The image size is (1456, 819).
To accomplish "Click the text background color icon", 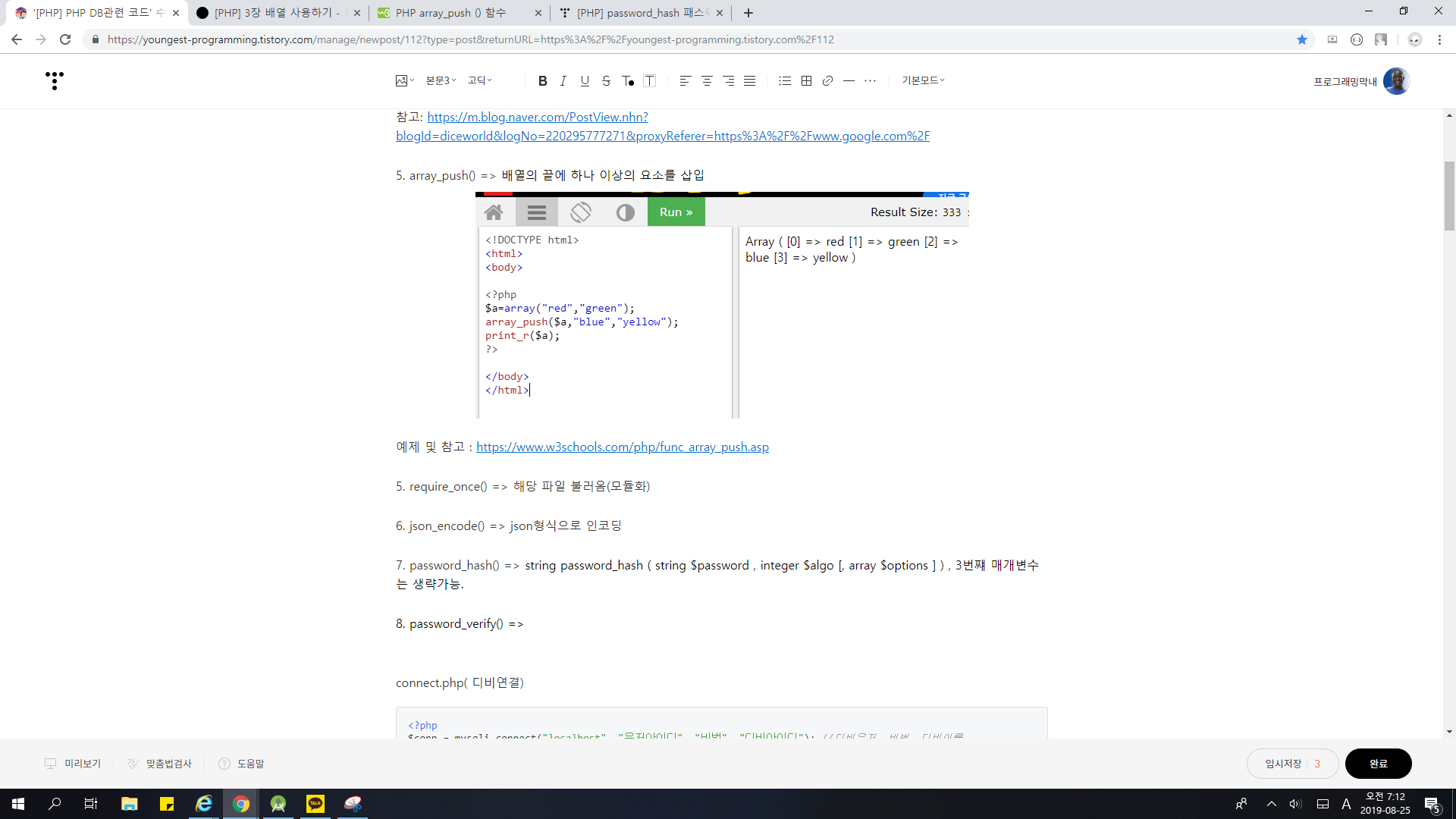I will pyautogui.click(x=650, y=81).
